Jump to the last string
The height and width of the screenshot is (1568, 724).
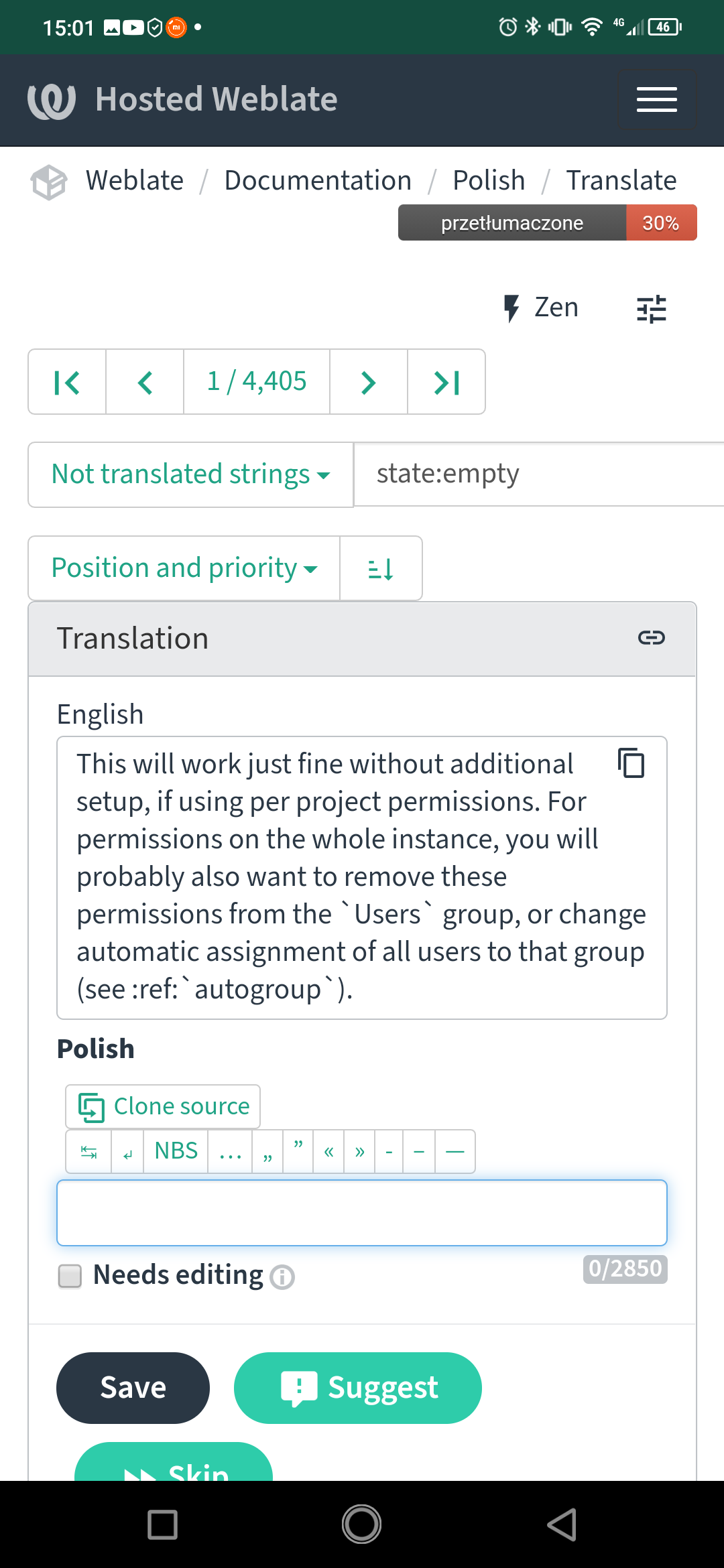[x=446, y=382]
